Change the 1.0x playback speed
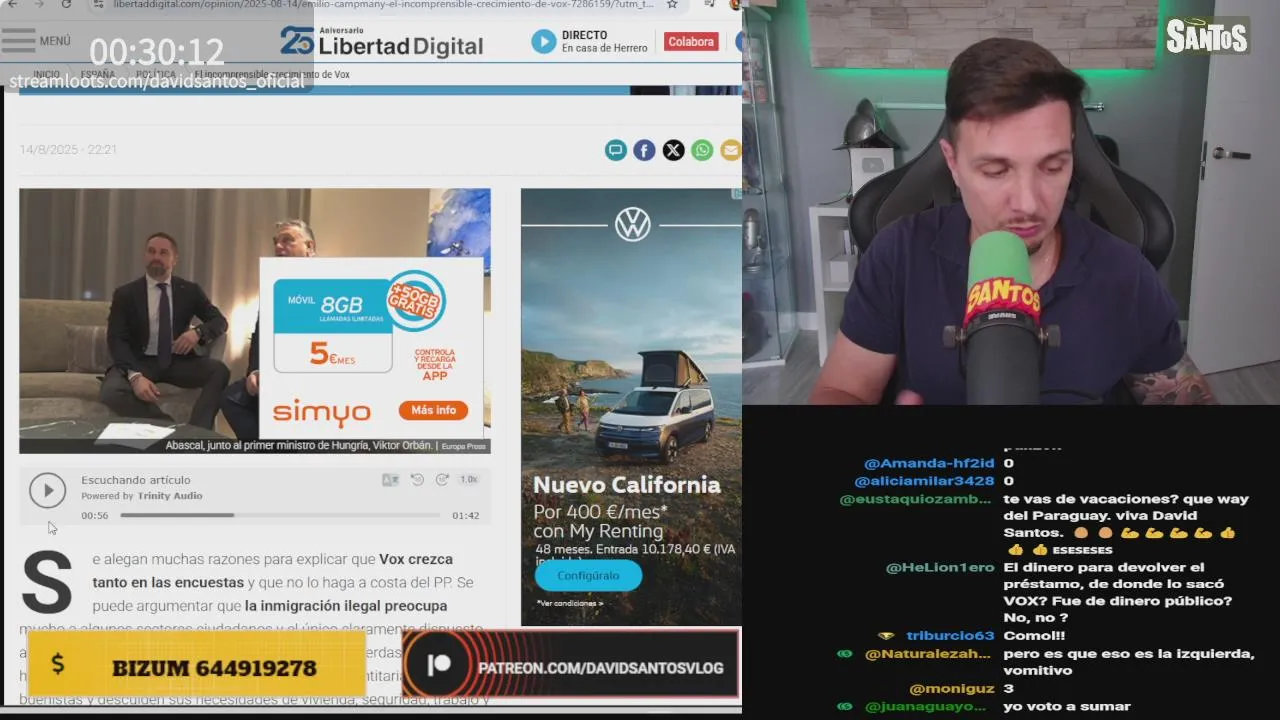Viewport: 1280px width, 720px height. (x=468, y=480)
